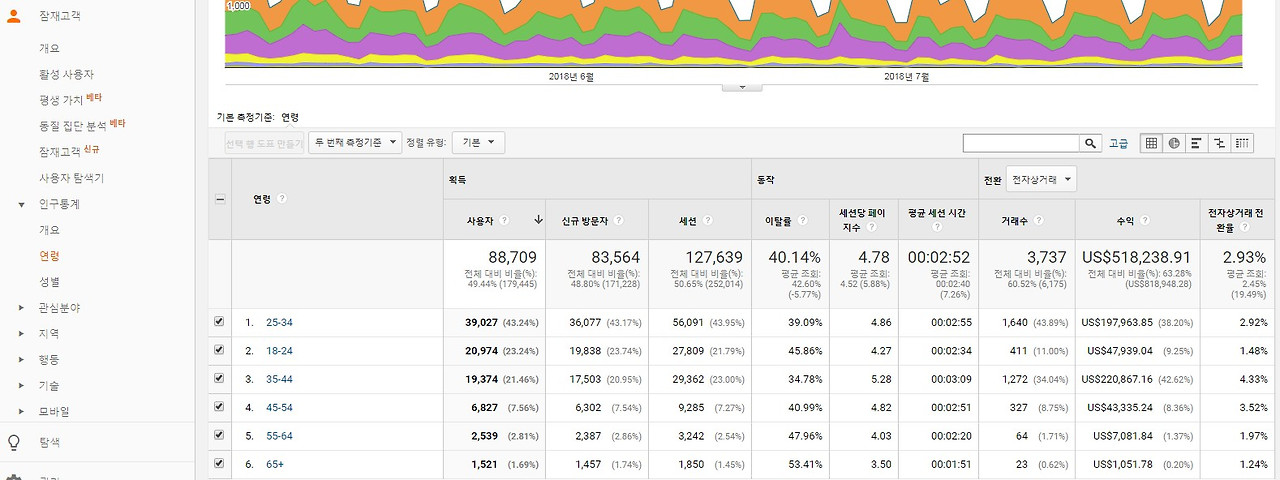1280x480 pixels.
Task: Click the 잠재고객 person icon in sidebar
Action: 14,15
